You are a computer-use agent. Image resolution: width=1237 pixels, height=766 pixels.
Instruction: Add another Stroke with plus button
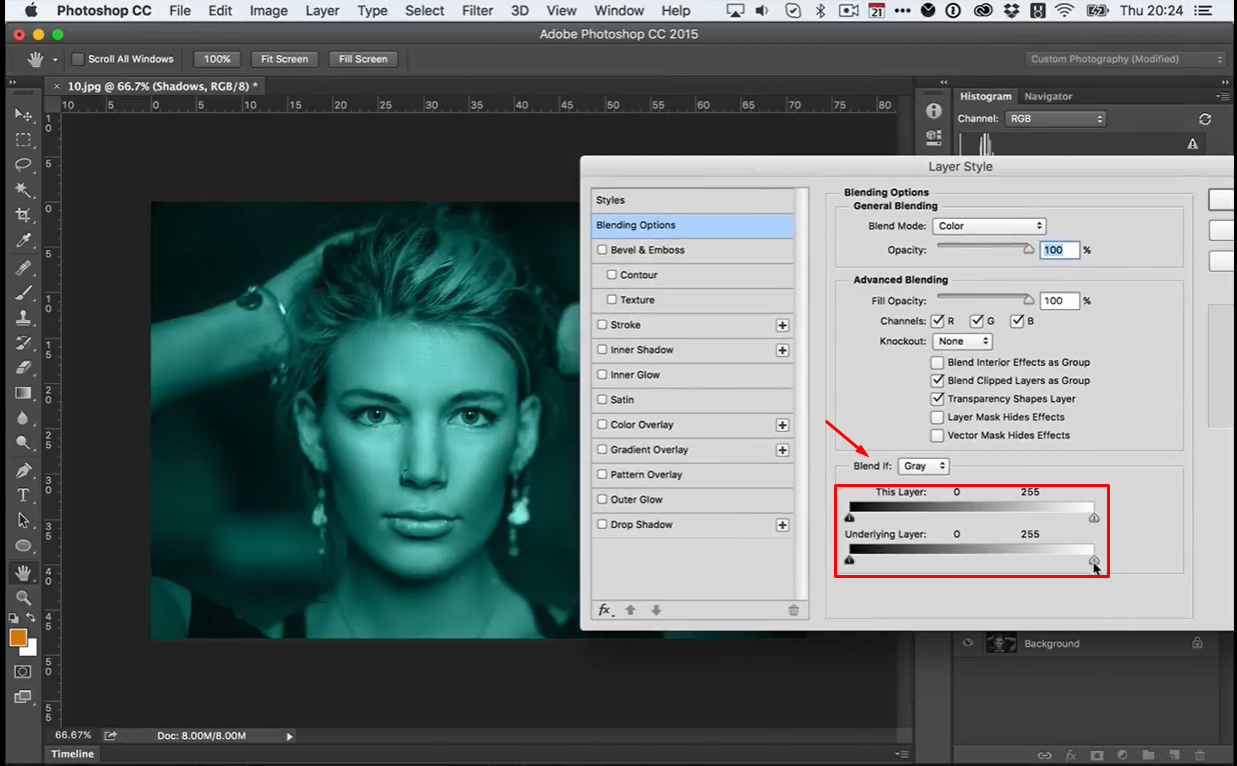point(782,325)
